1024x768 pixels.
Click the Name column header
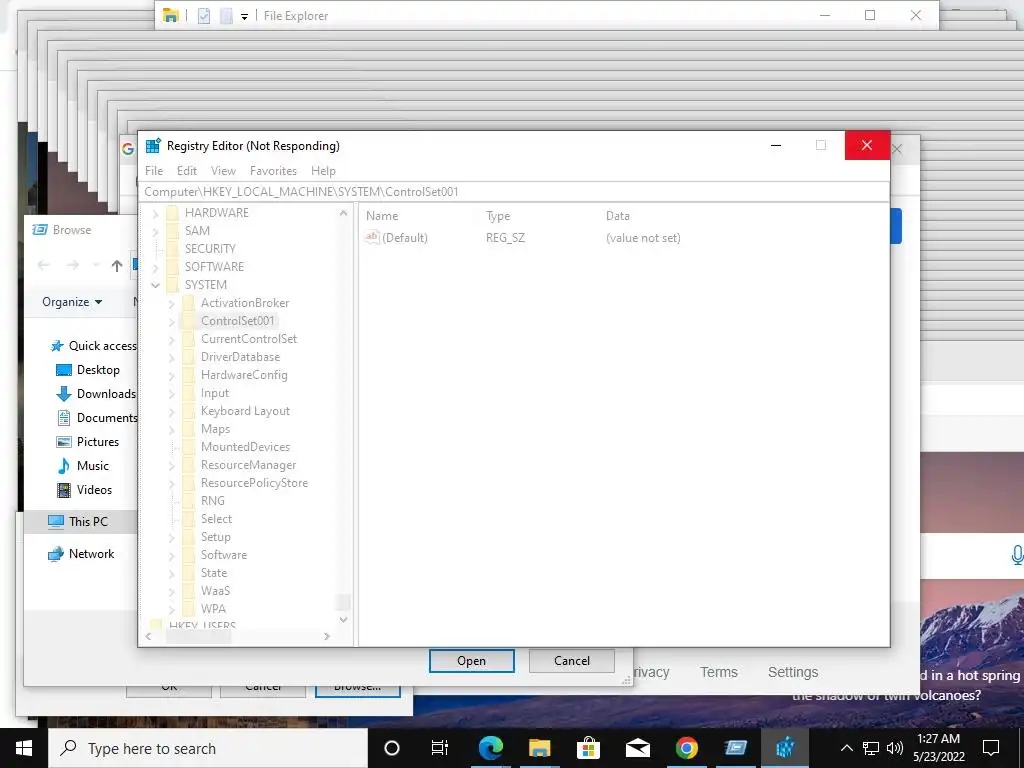382,216
